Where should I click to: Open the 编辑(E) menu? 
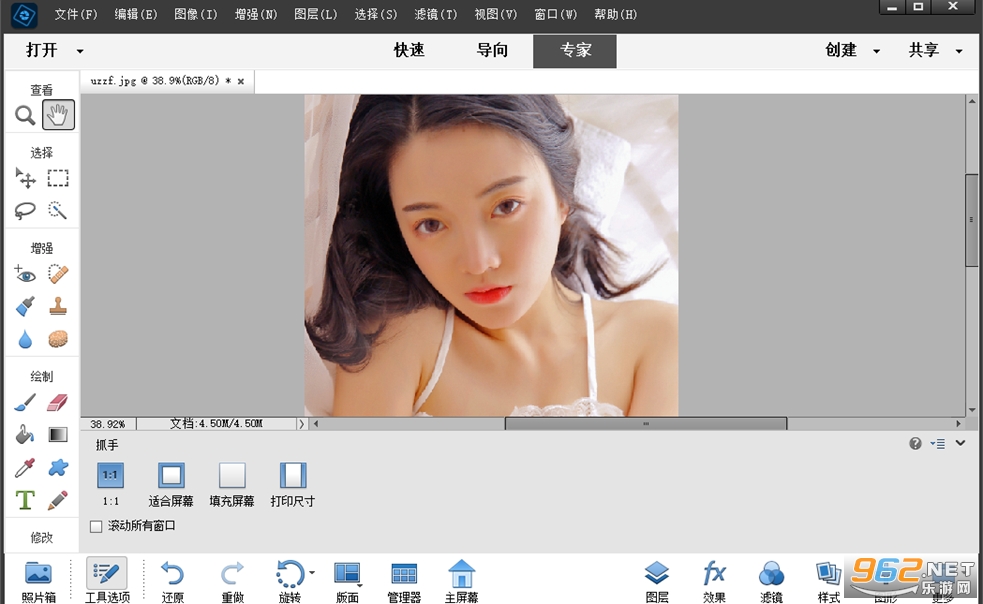click(x=135, y=14)
